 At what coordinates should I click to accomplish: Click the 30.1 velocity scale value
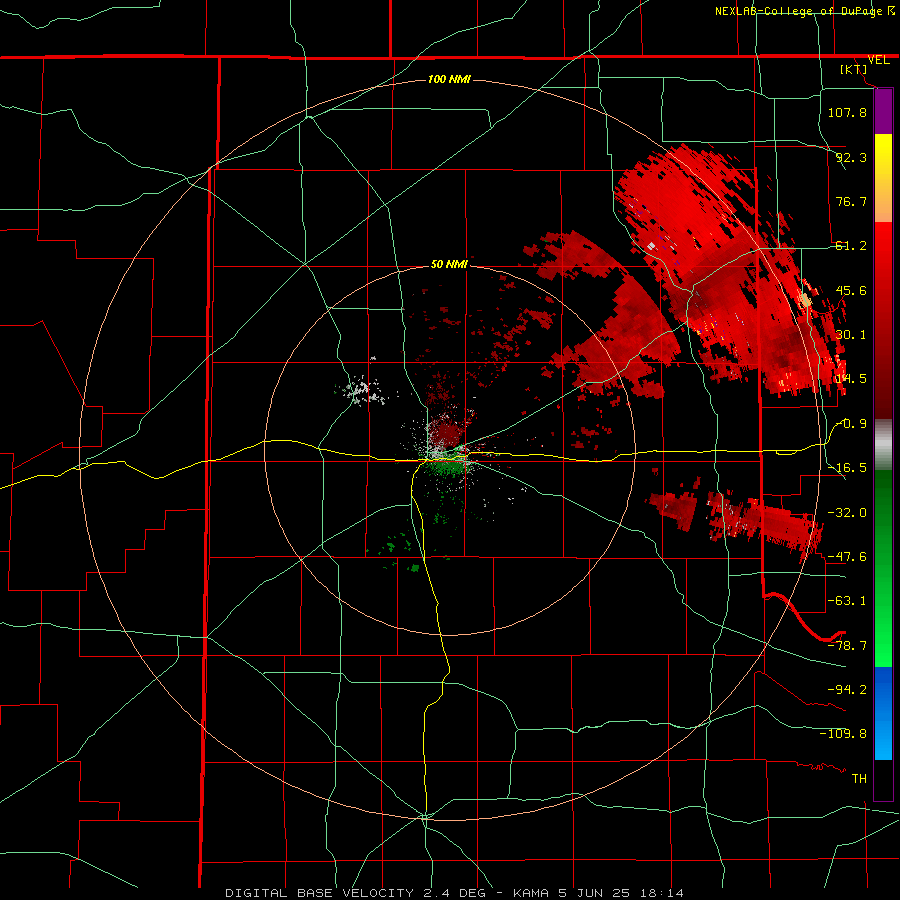pos(851,335)
